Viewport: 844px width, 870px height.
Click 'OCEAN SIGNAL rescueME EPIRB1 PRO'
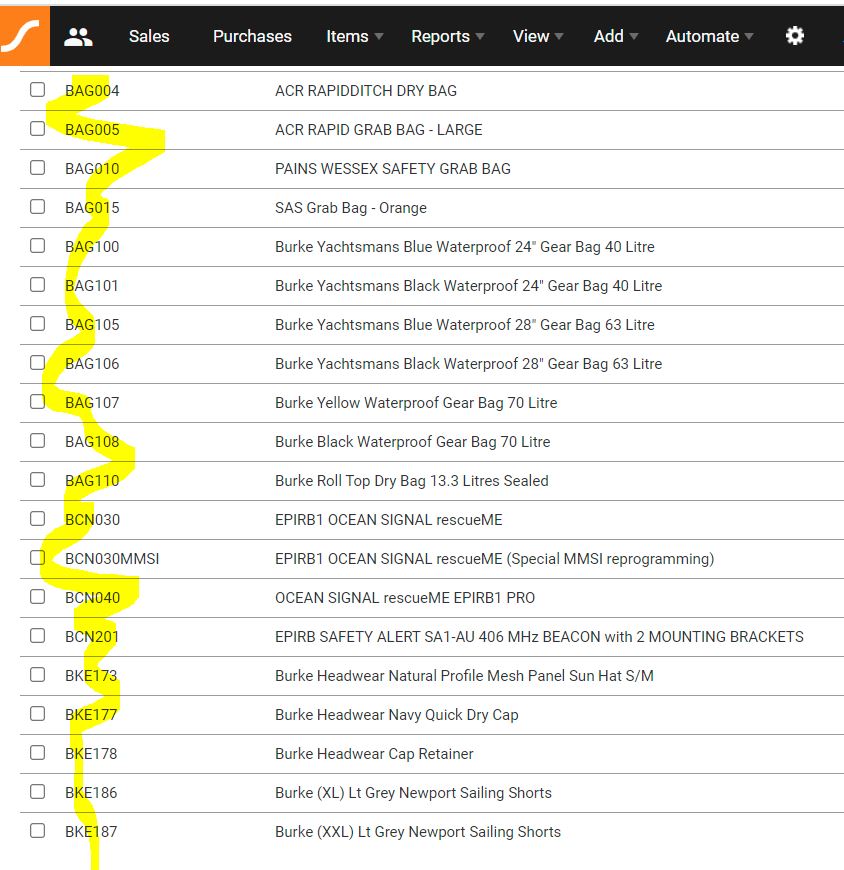tap(405, 598)
